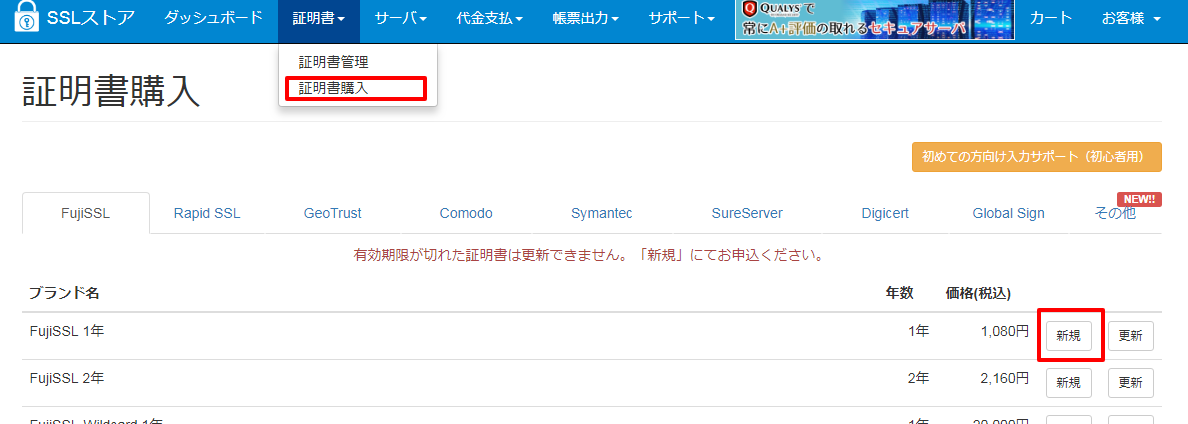
Task: Click the ブランド名 column header
Action: click(64, 293)
